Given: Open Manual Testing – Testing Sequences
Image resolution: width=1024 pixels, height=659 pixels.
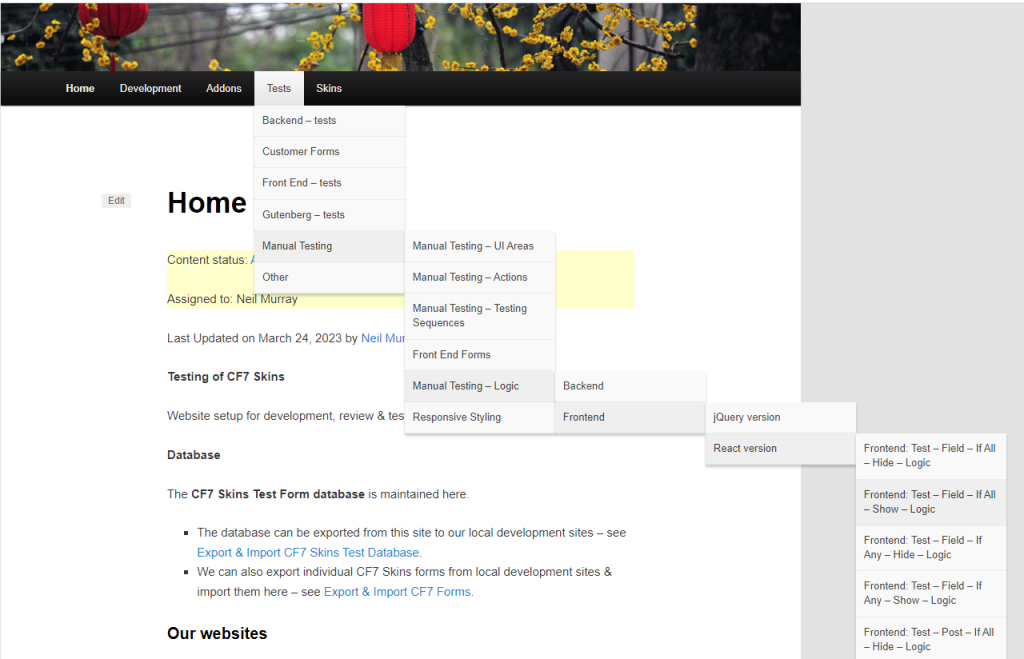Looking at the screenshot, I should (470, 315).
